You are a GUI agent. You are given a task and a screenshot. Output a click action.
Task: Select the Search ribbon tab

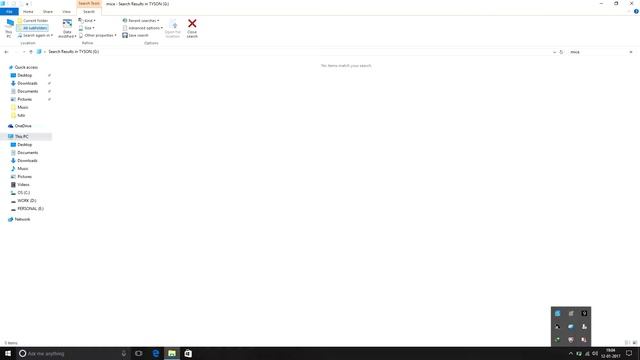pyautogui.click(x=89, y=11)
